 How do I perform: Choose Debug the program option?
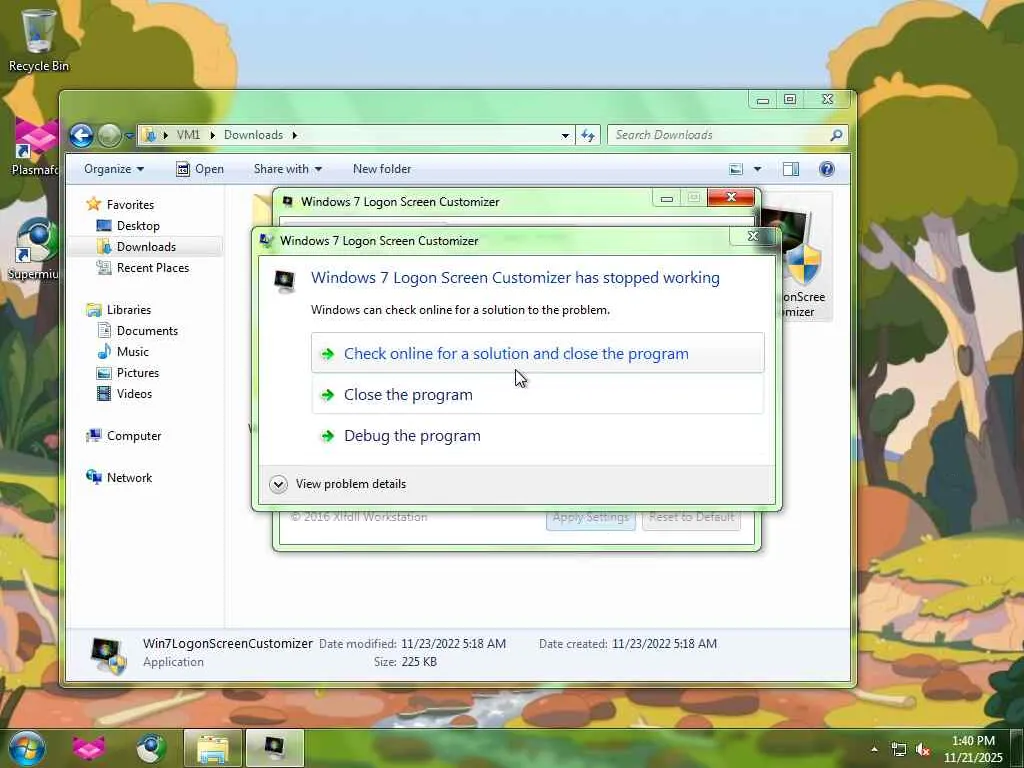point(537,436)
